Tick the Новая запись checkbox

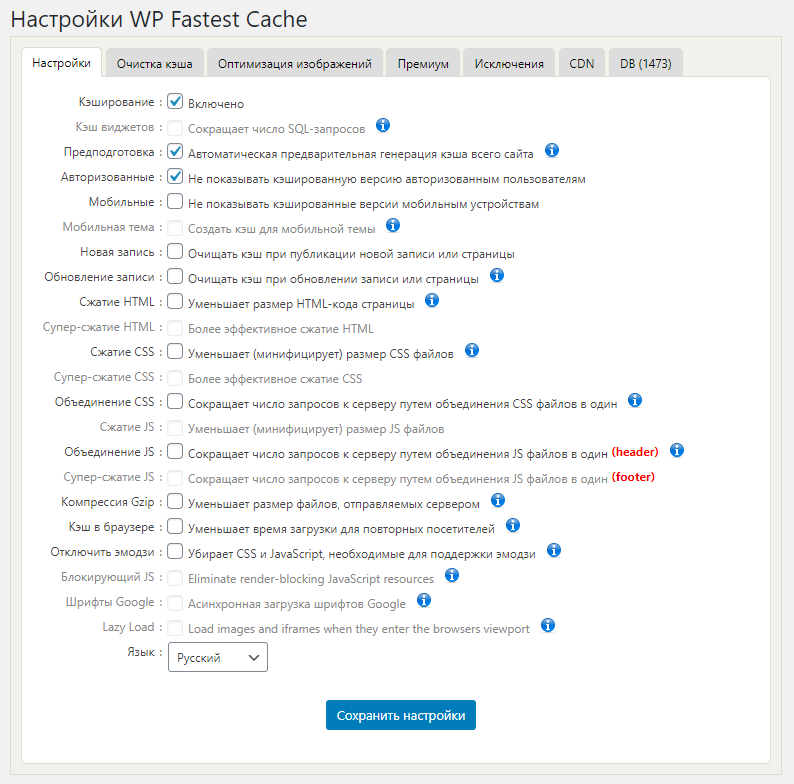[175, 252]
